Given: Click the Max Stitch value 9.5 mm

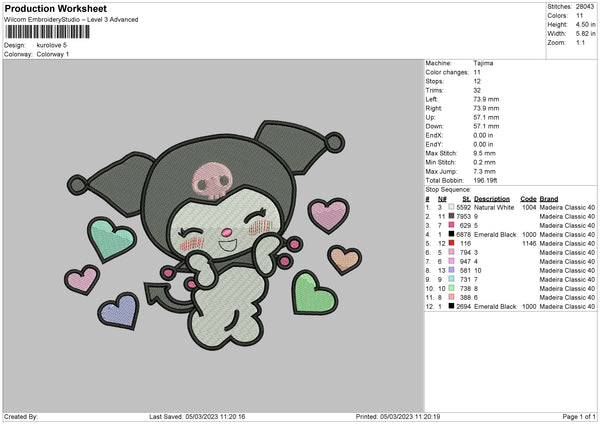Looking at the screenshot, I should coord(484,153).
